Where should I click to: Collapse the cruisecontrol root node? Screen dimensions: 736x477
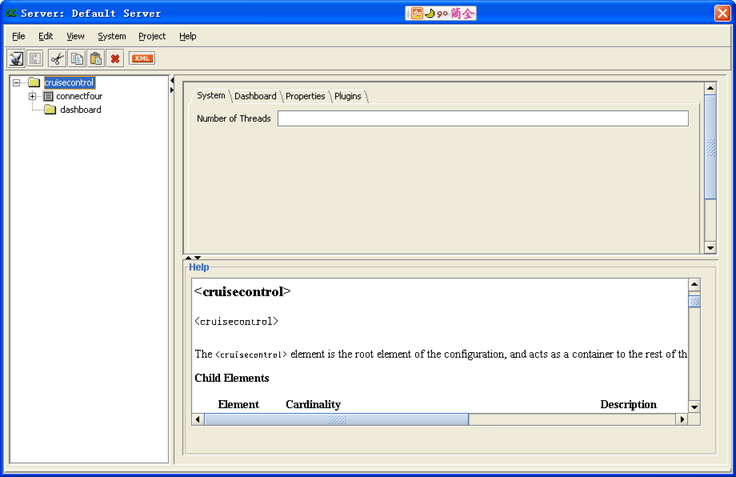pos(17,83)
